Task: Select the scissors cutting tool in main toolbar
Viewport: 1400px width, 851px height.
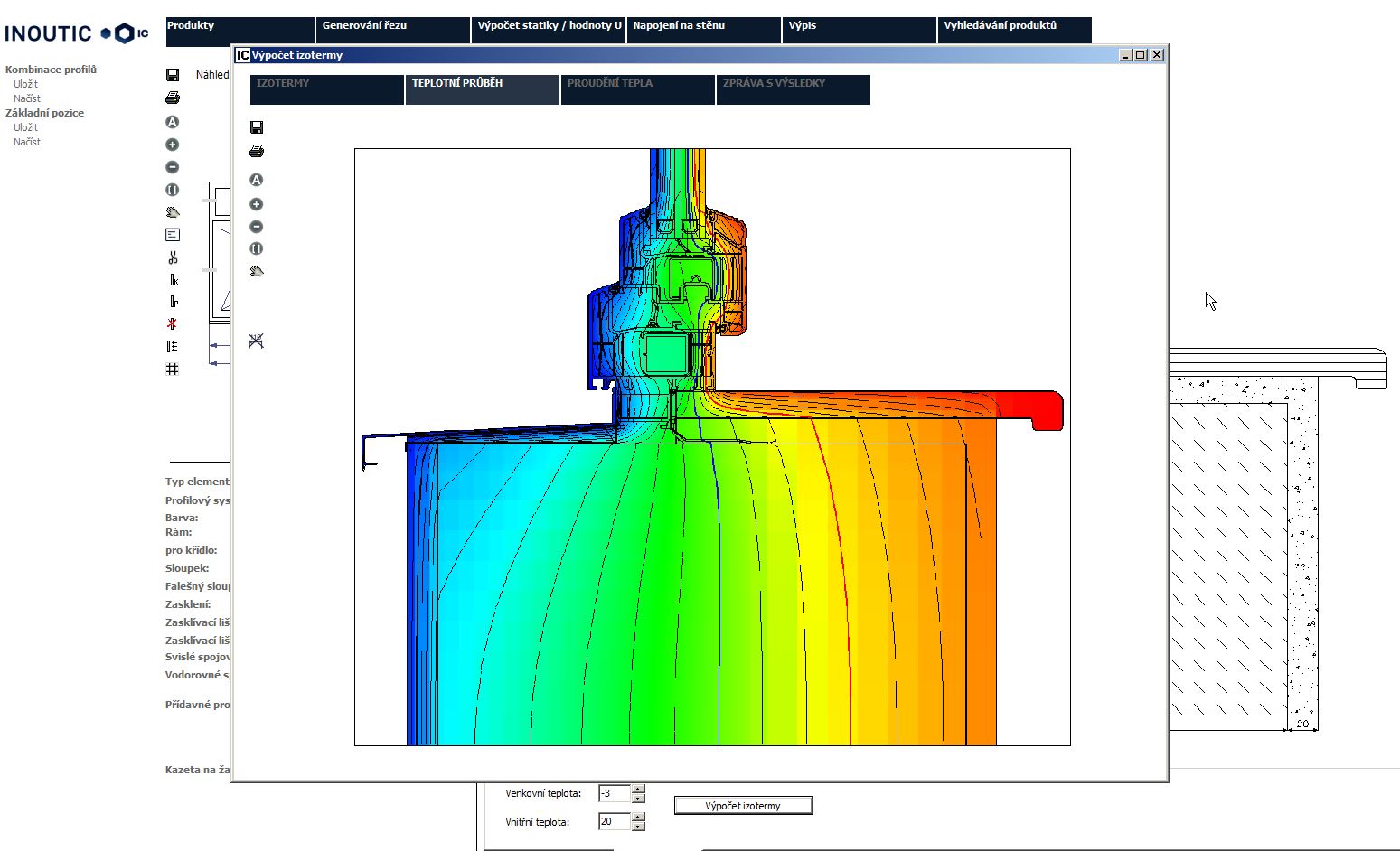Action: 172,256
